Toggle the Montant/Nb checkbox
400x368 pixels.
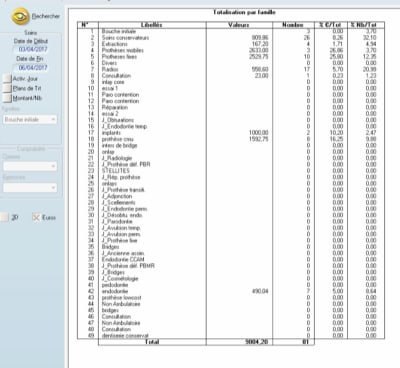(7, 98)
